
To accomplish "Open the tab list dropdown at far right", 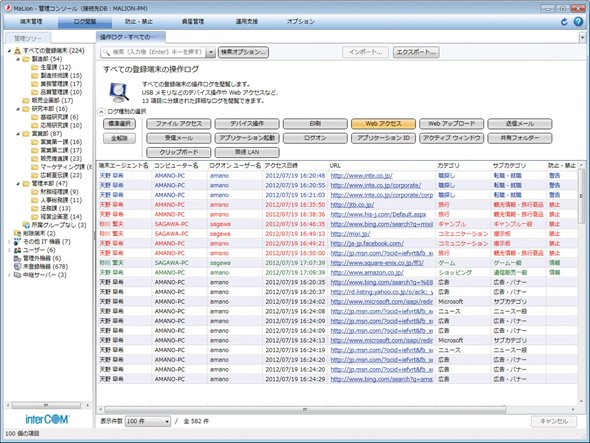I will coord(582,38).
